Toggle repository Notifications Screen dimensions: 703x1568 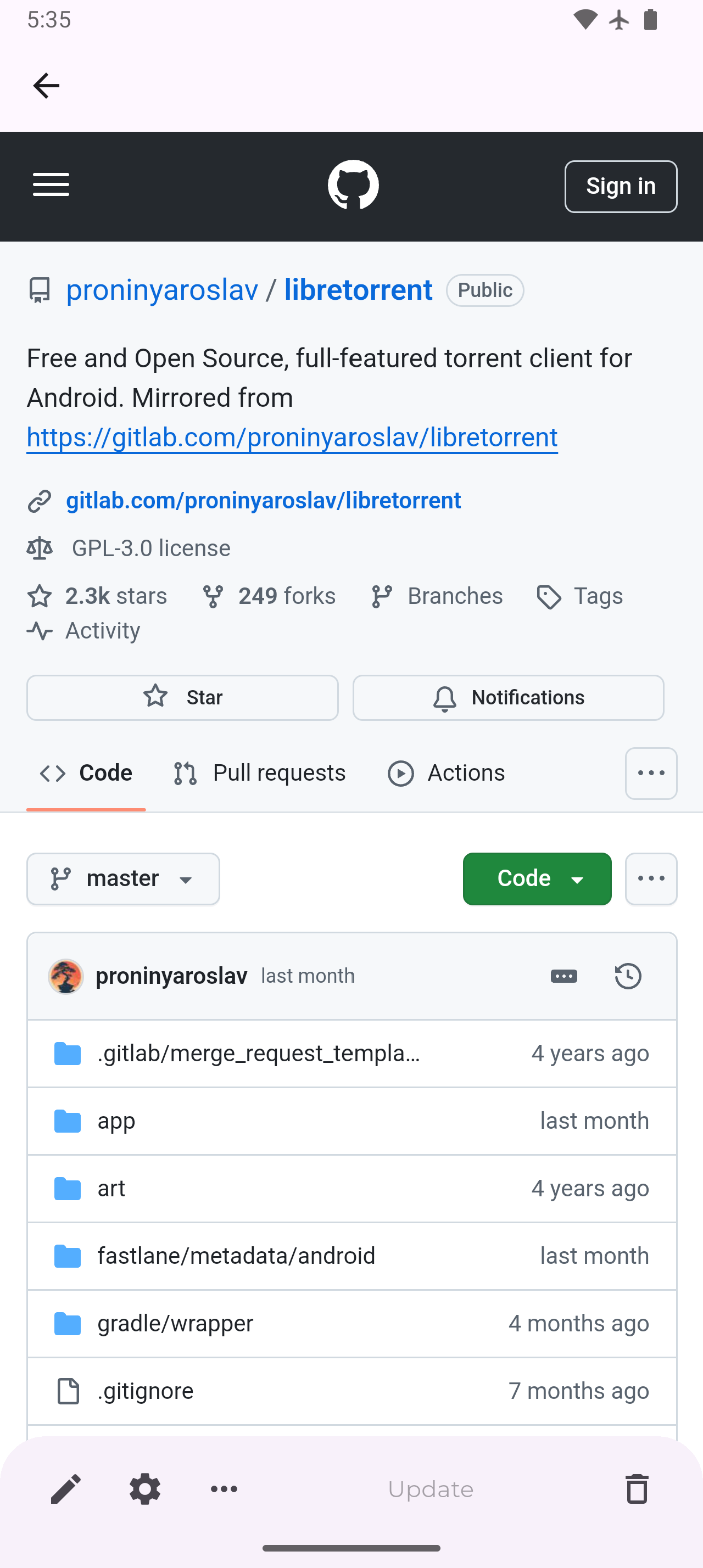click(507, 698)
